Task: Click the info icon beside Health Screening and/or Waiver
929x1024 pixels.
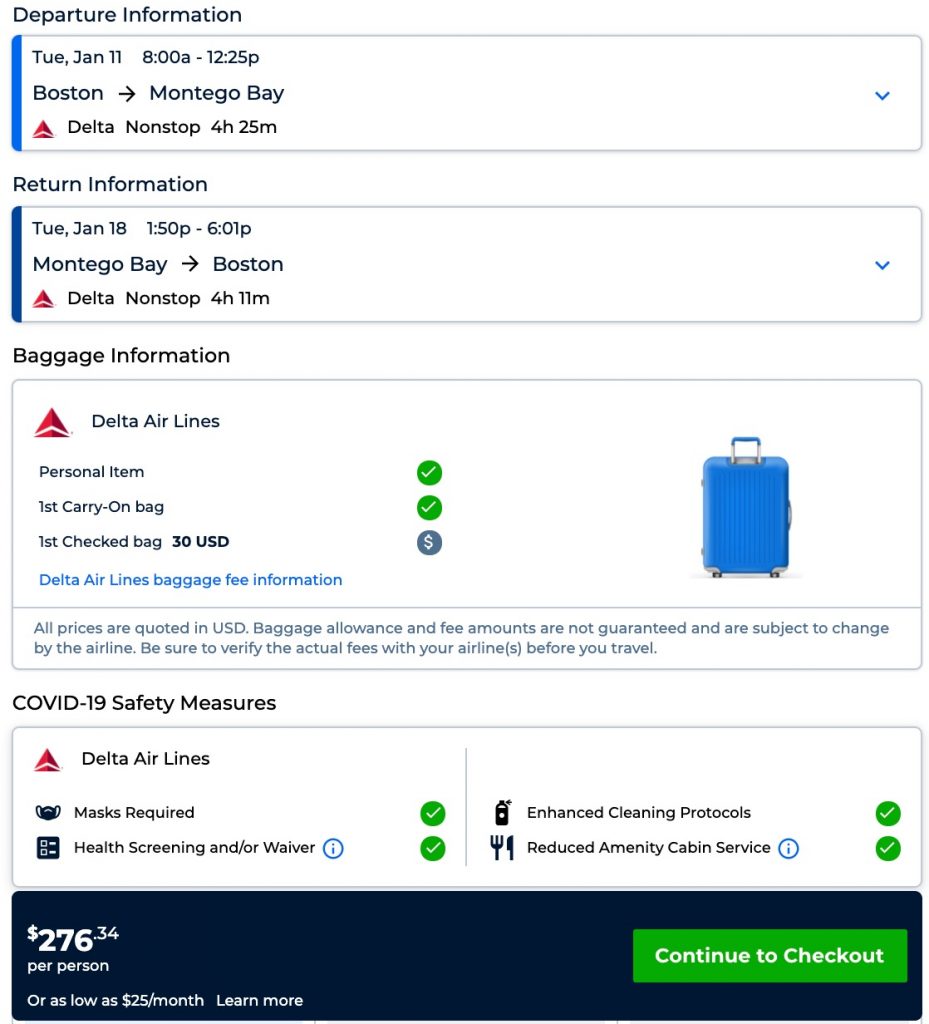Action: [333, 849]
